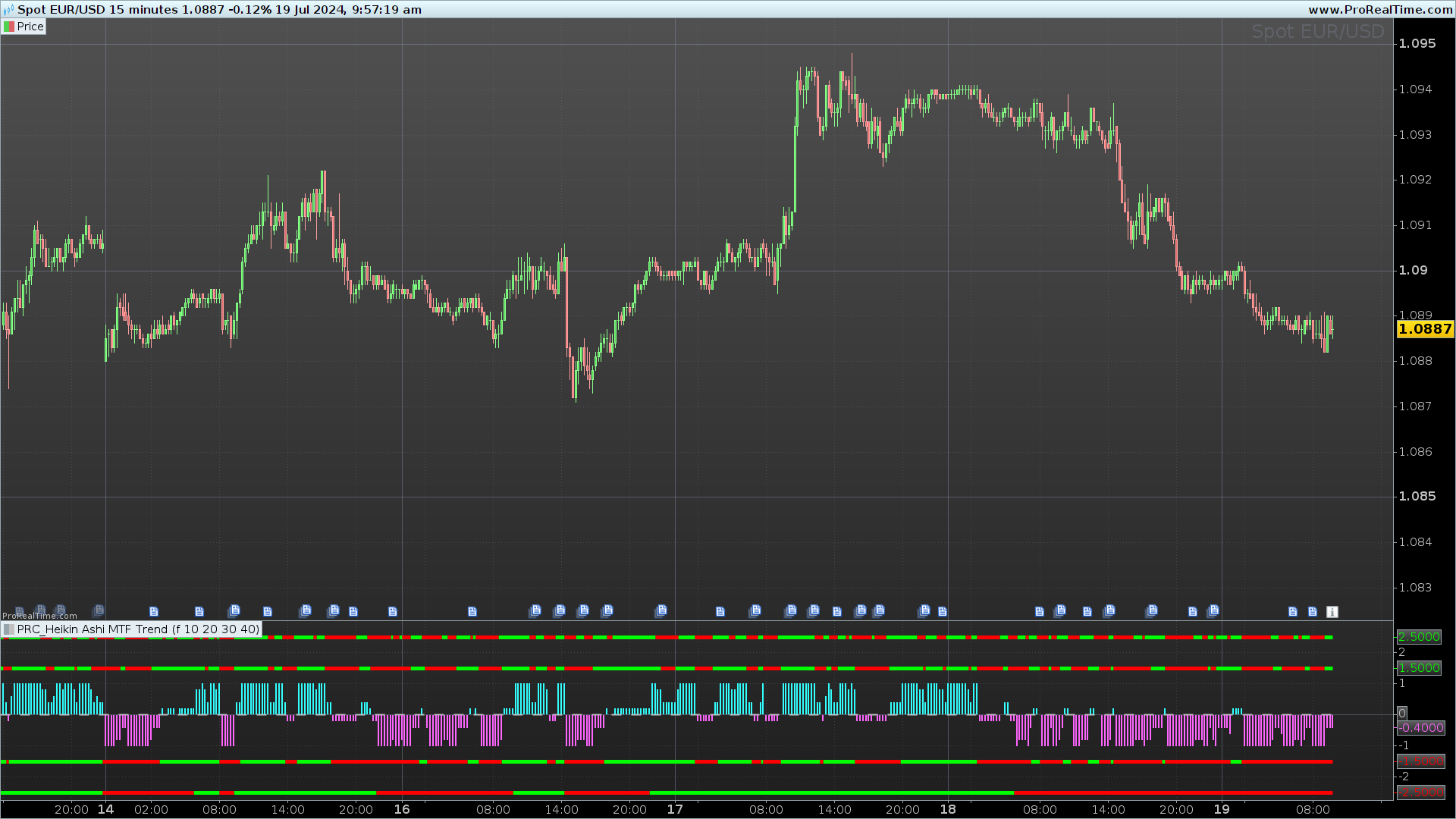Click the ProRealTime.com watermark at the chart's bottom left
The image size is (1456, 819).
coord(39,616)
